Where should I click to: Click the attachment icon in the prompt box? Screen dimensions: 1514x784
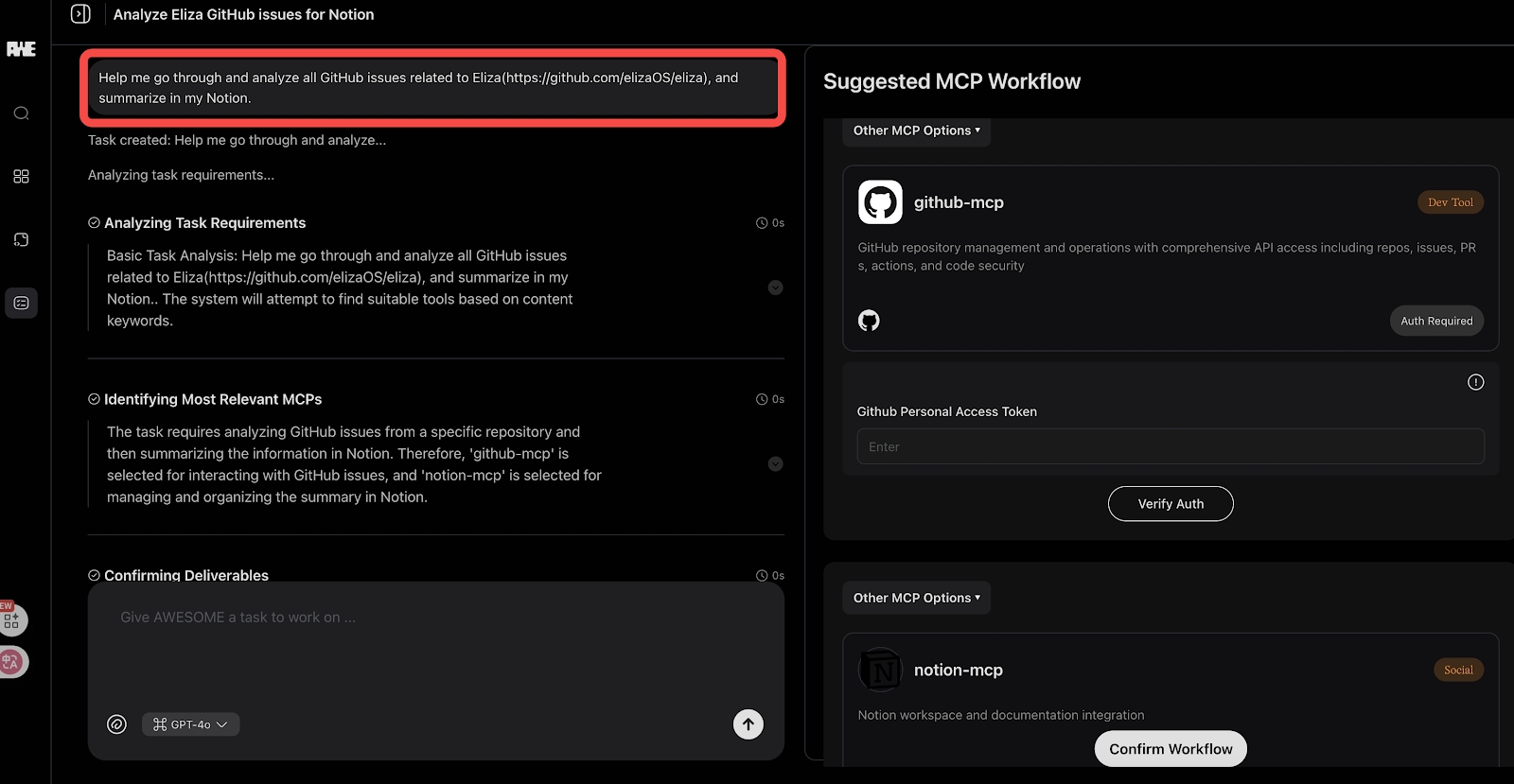[x=116, y=724]
